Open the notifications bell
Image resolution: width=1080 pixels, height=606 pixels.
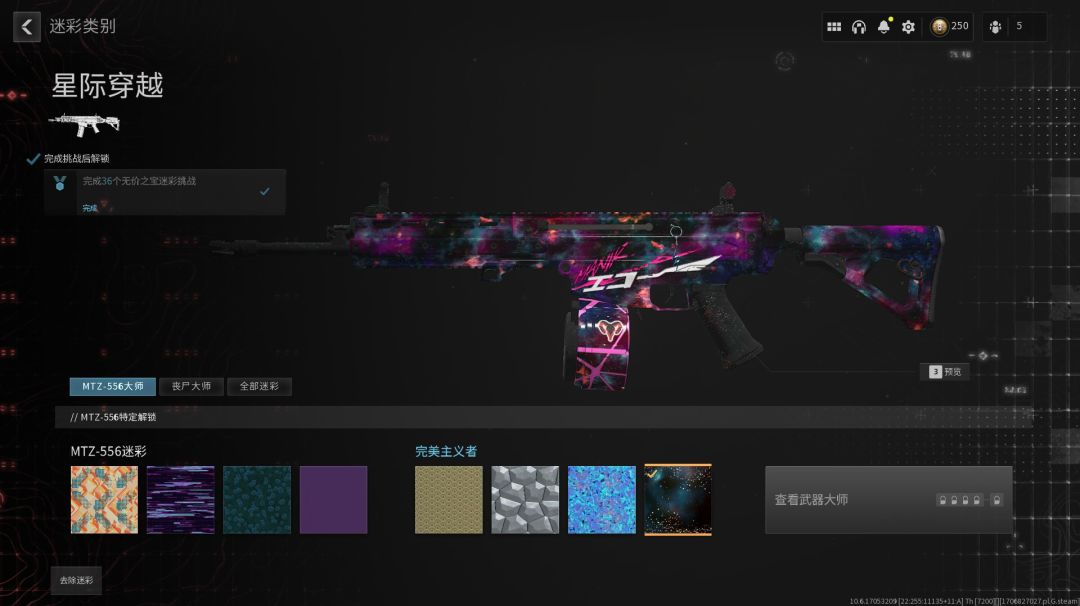coord(884,27)
